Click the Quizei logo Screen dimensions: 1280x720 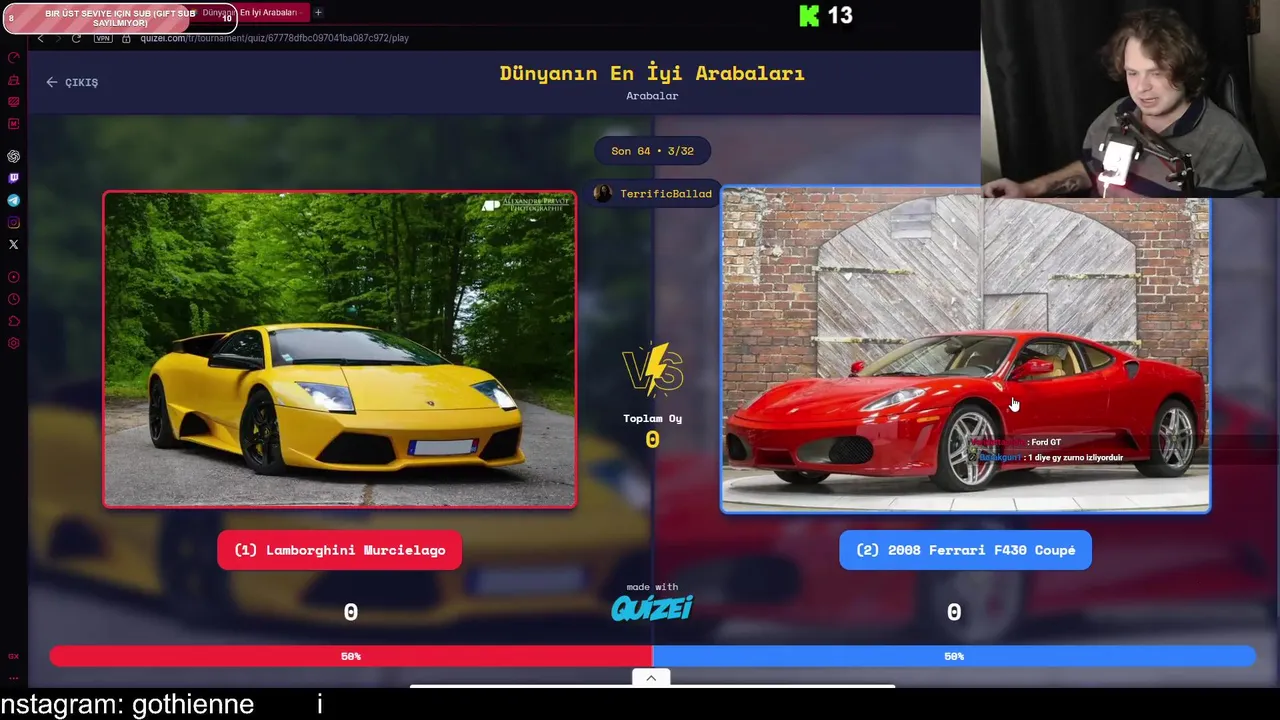point(652,608)
